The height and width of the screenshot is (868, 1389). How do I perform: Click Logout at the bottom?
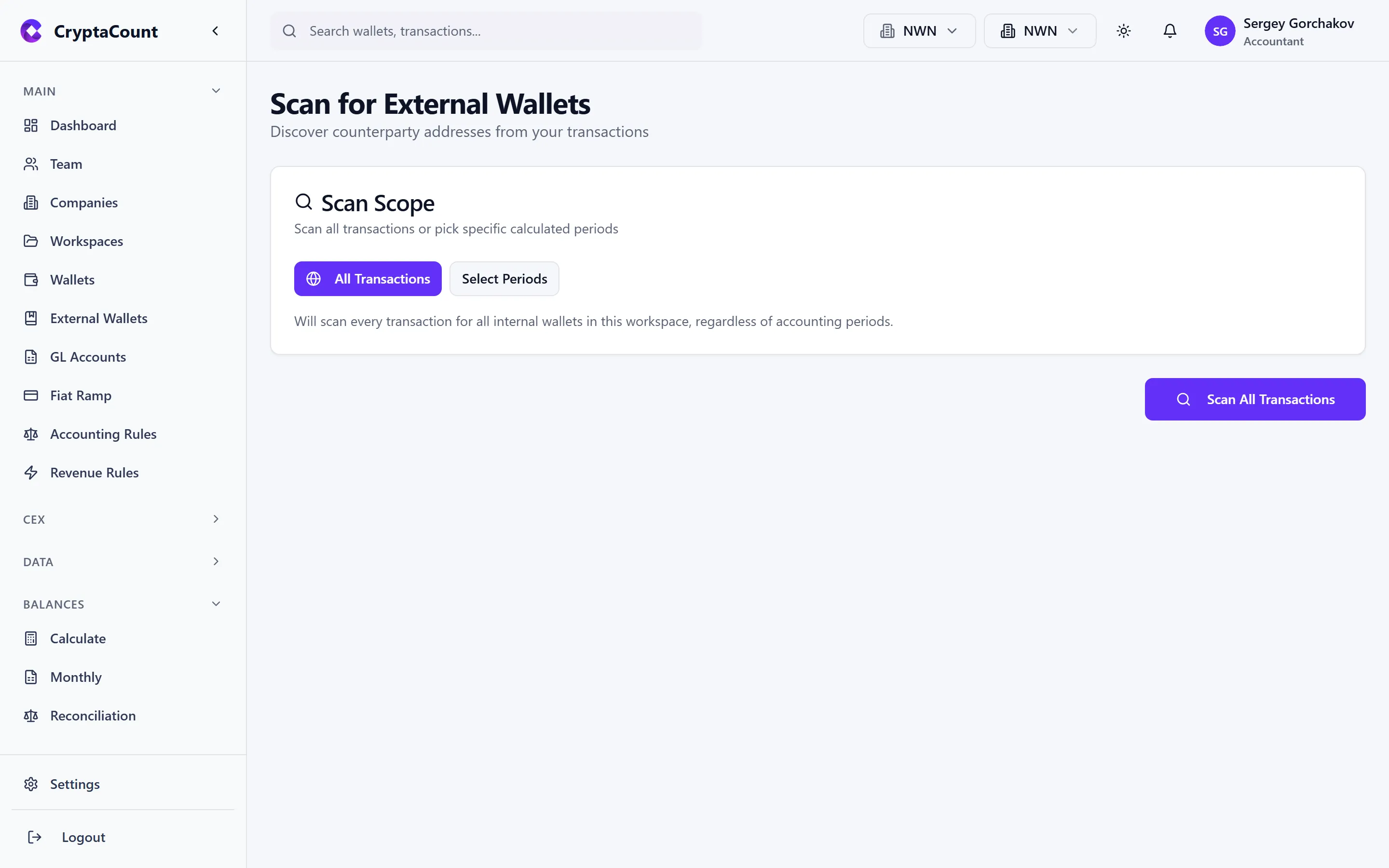83,837
